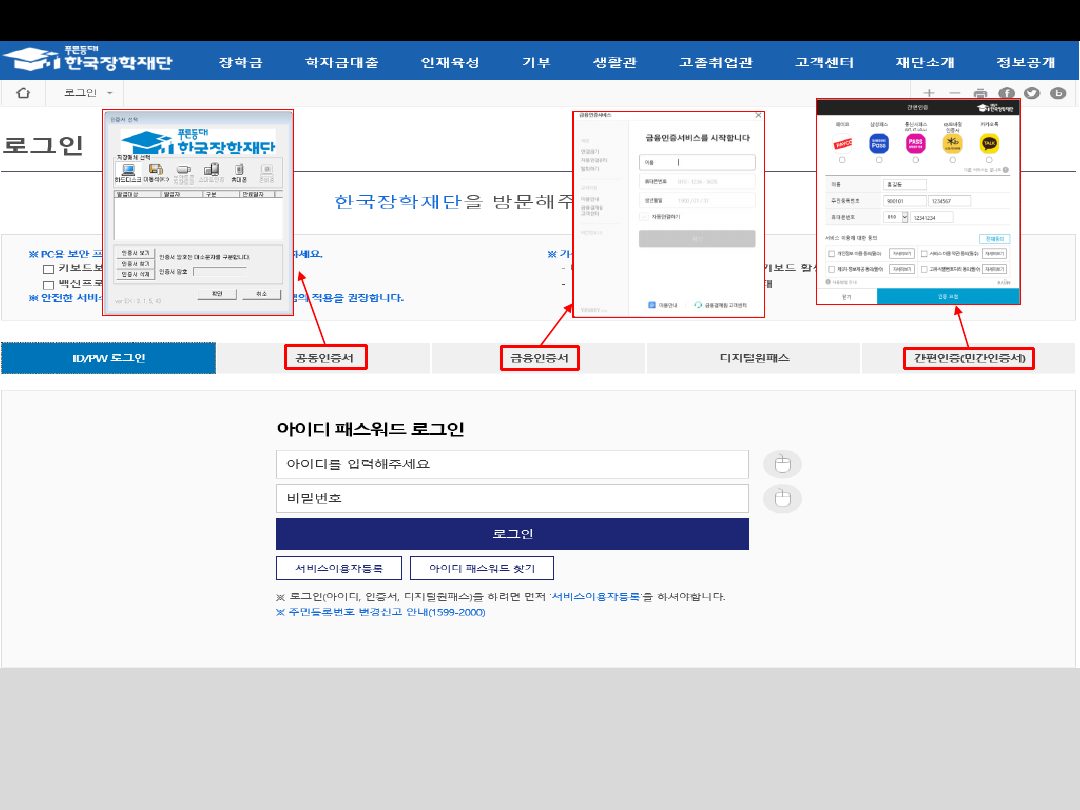1080x810 pixels.
Task: Select the radio button under PAYCO
Action: (842, 160)
